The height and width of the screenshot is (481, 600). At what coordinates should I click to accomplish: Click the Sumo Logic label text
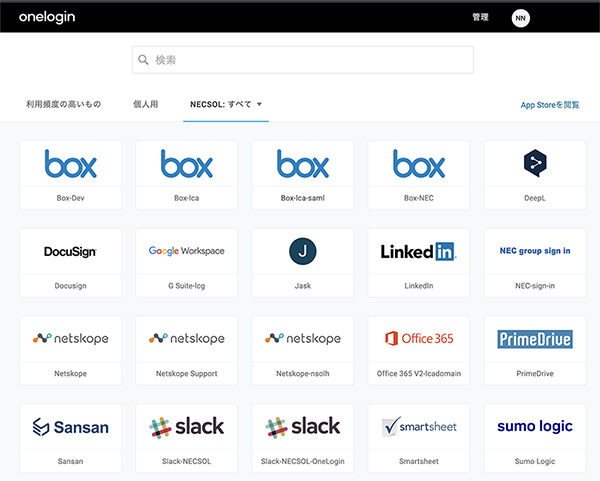(x=535, y=461)
